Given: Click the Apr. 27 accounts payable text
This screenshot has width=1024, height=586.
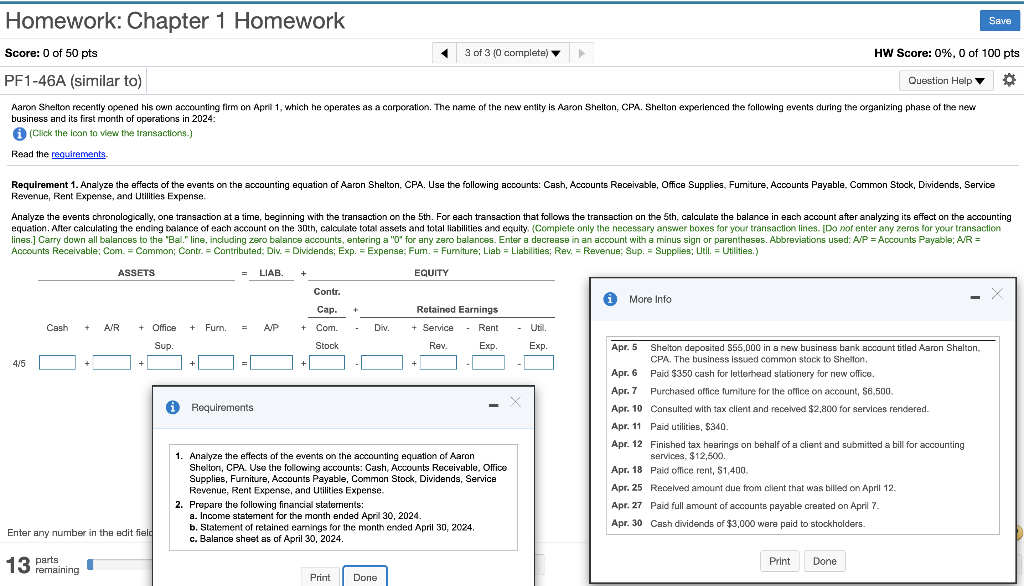Looking at the screenshot, I should [x=765, y=506].
